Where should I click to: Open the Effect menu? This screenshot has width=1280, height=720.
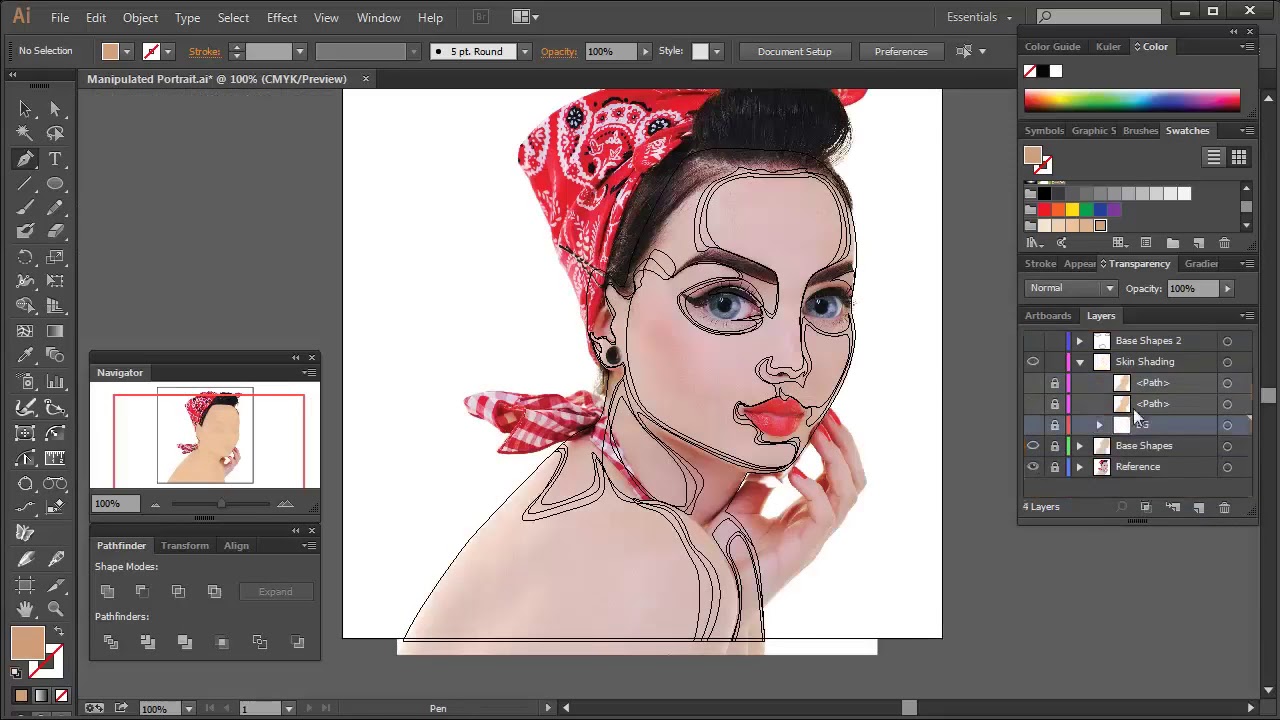(x=281, y=17)
